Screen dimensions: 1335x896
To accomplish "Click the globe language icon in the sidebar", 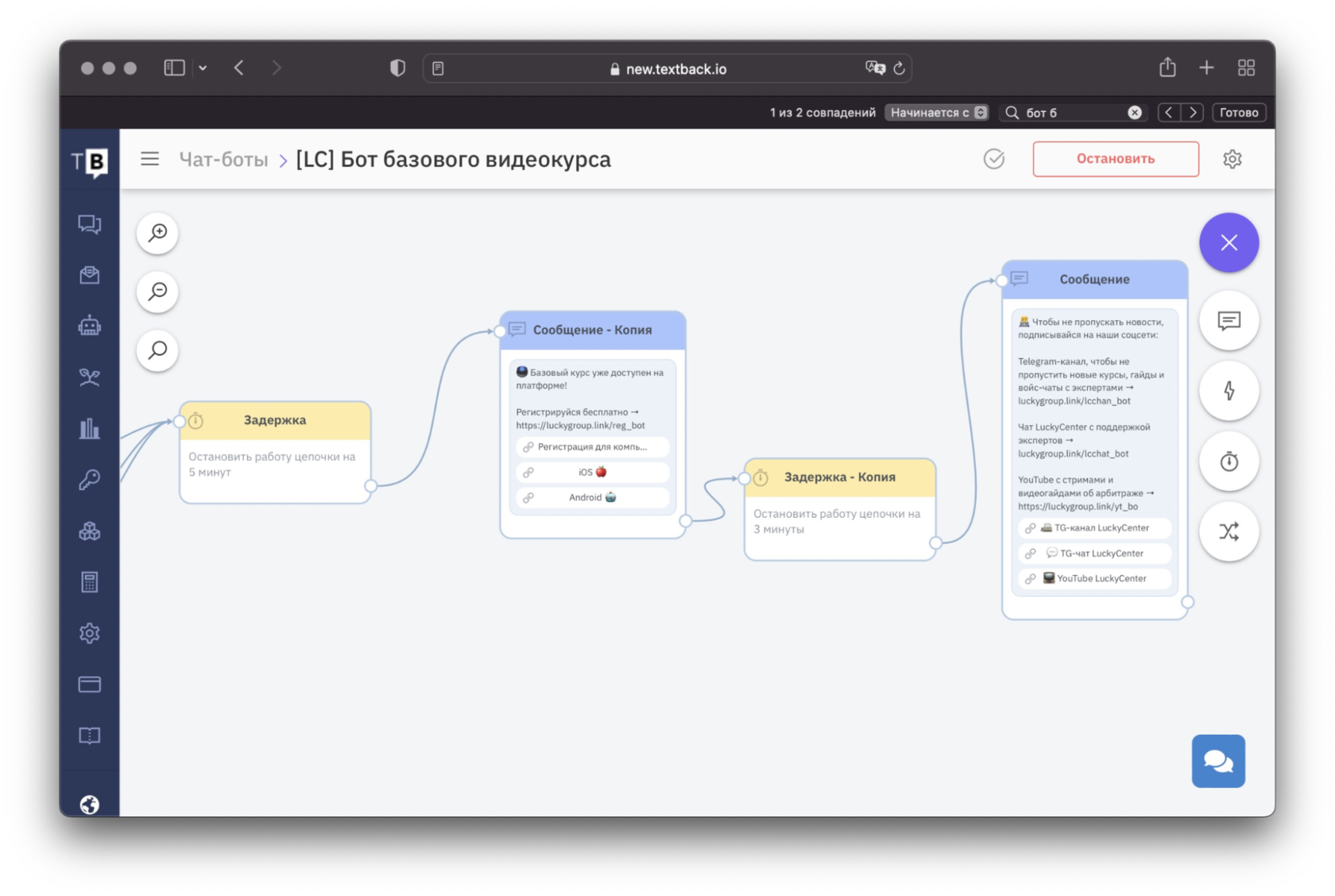I will [90, 805].
